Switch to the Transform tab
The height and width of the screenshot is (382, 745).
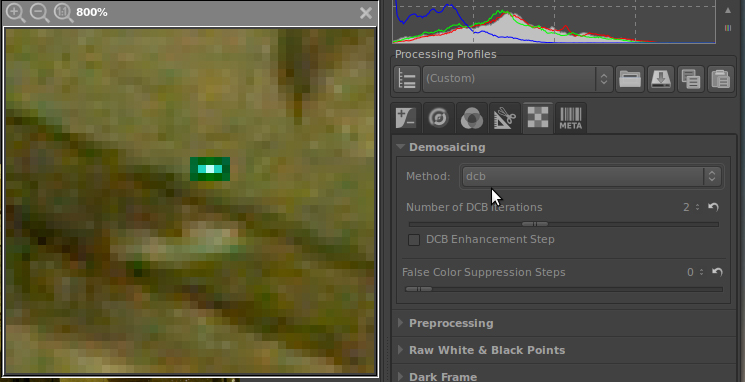click(505, 117)
